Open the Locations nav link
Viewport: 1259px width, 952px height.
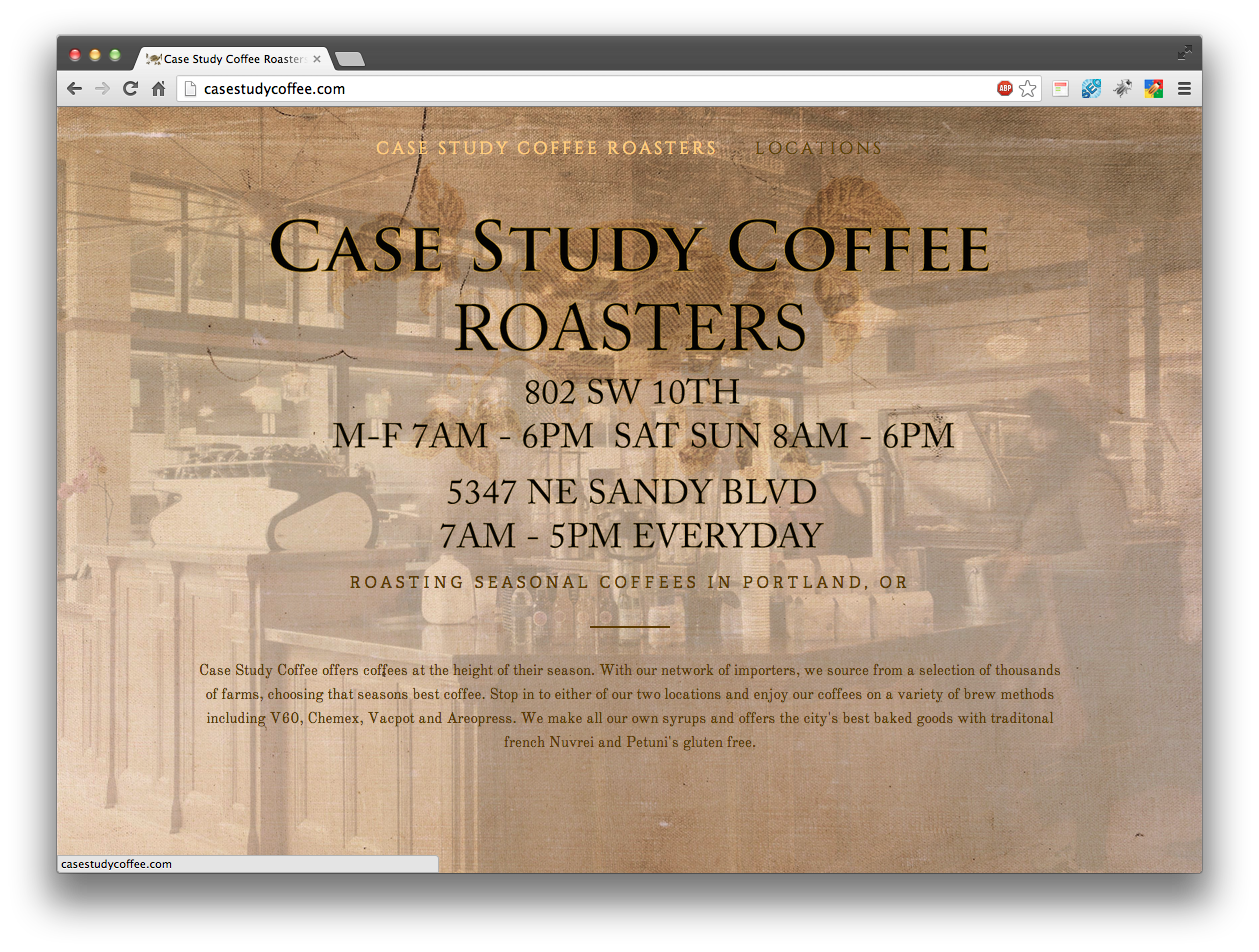819,148
